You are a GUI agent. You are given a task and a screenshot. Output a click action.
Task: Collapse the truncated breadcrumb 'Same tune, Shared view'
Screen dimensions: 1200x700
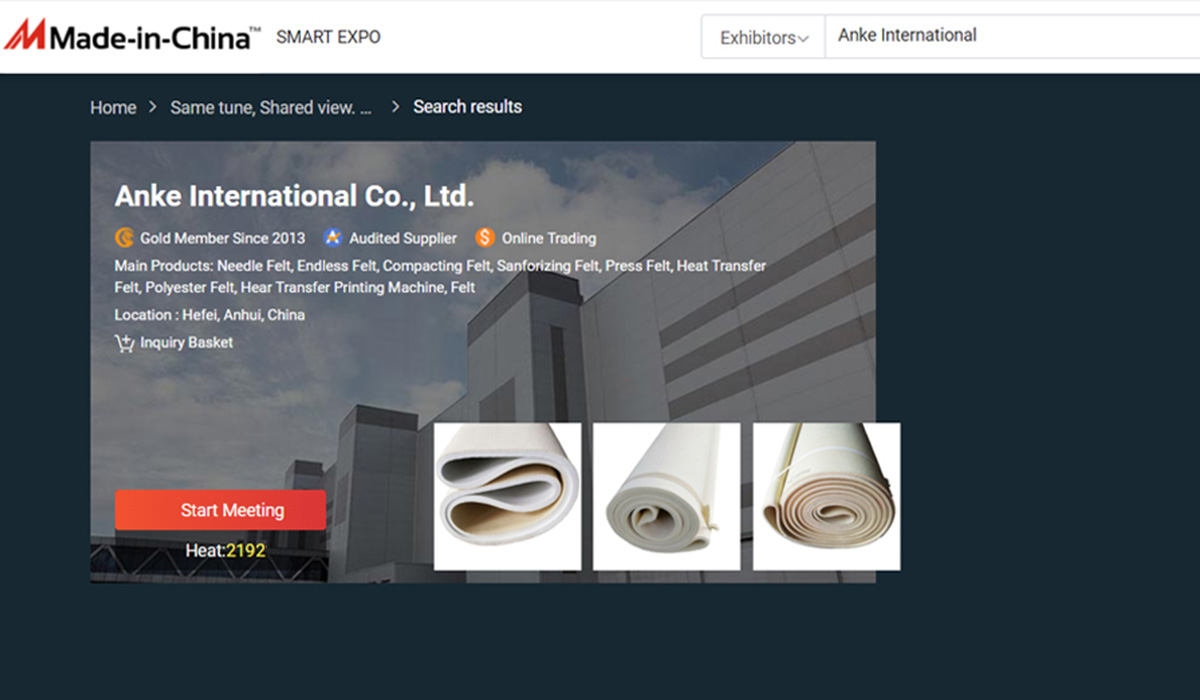pyautogui.click(x=271, y=107)
